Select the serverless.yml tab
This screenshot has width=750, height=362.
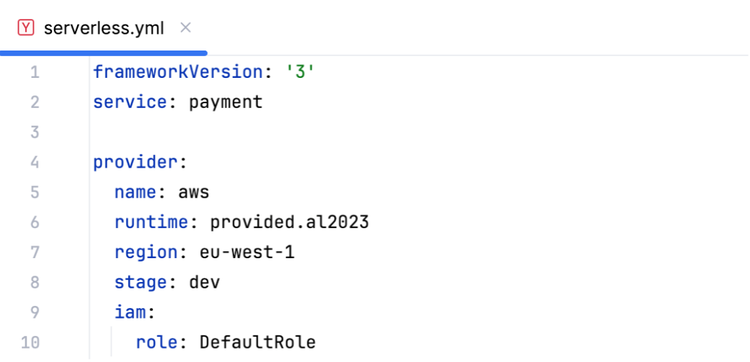point(104,28)
